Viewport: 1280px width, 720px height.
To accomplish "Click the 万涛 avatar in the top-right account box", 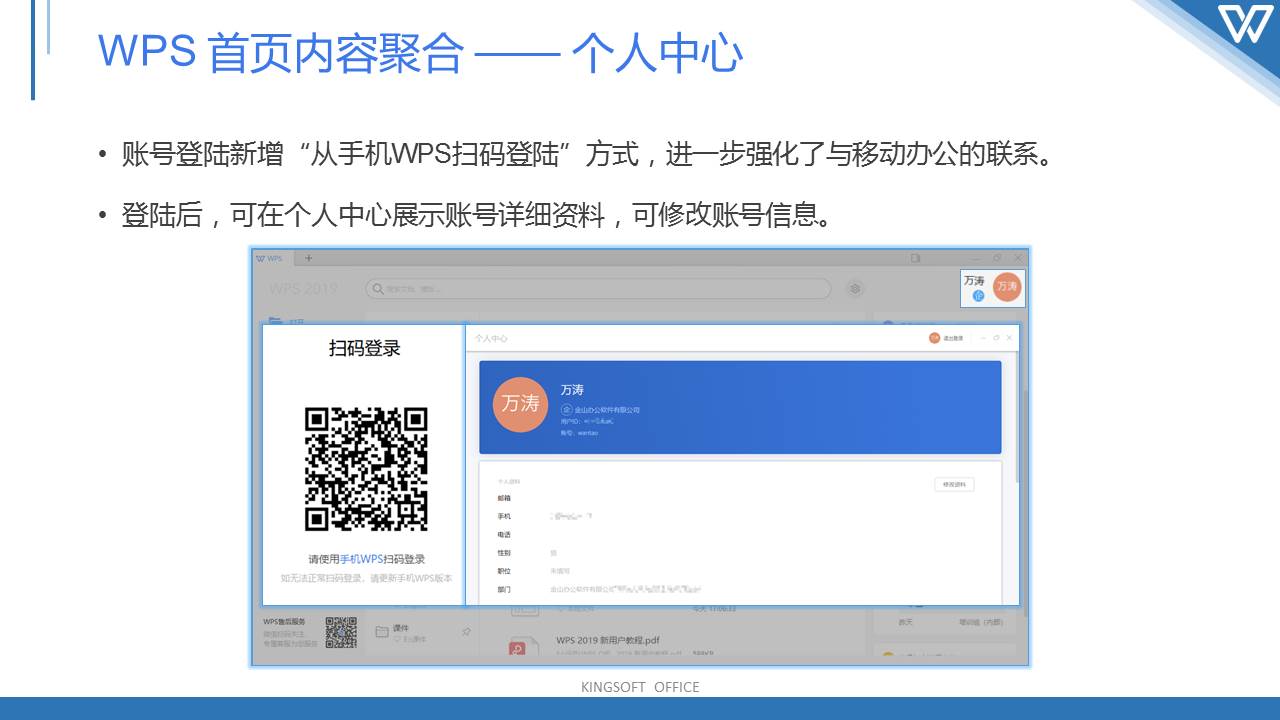I will click(x=1007, y=287).
